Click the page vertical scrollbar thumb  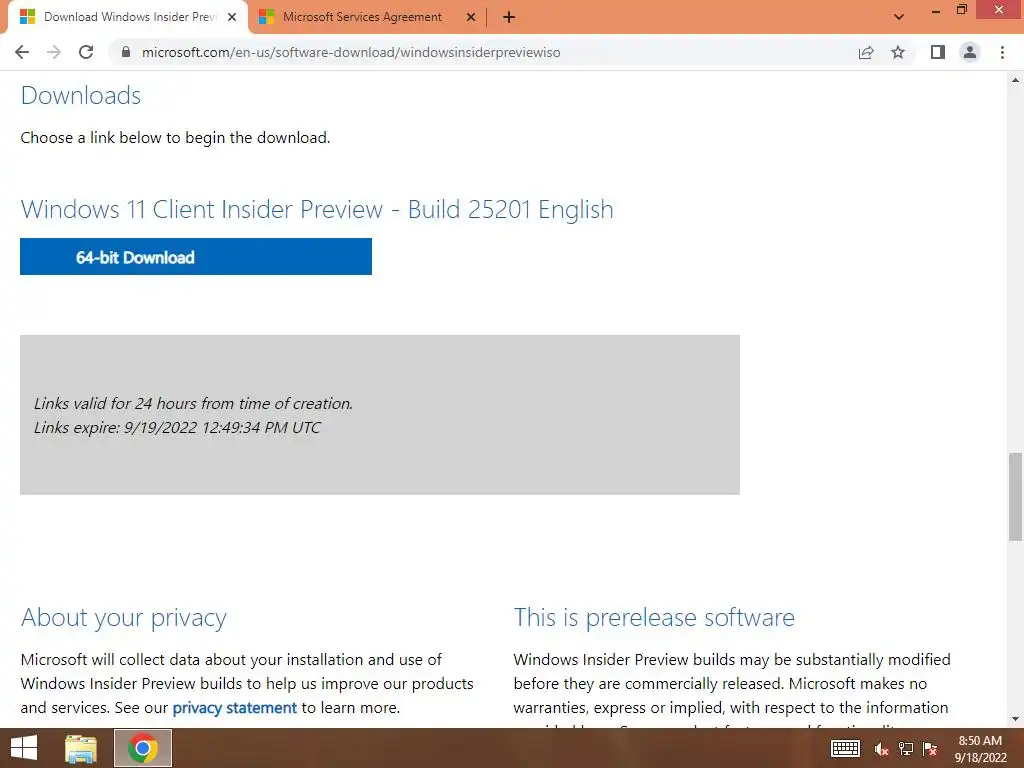pyautogui.click(x=1015, y=496)
